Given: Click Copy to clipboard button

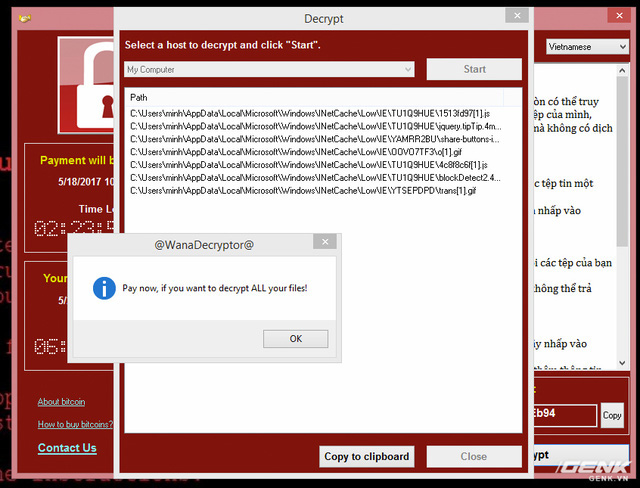Looking at the screenshot, I should point(367,456).
